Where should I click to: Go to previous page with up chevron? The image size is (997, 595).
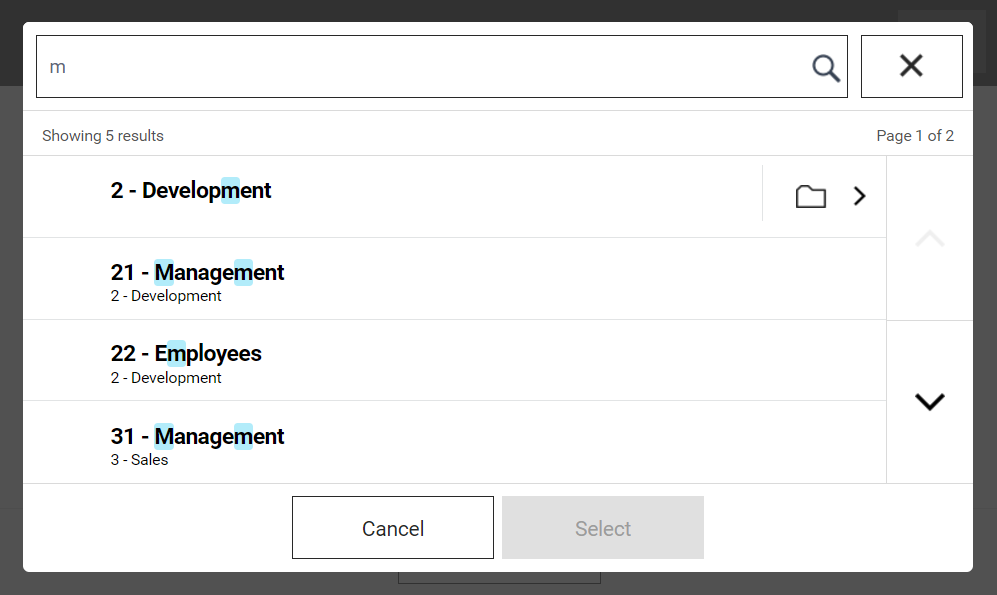pyautogui.click(x=930, y=238)
